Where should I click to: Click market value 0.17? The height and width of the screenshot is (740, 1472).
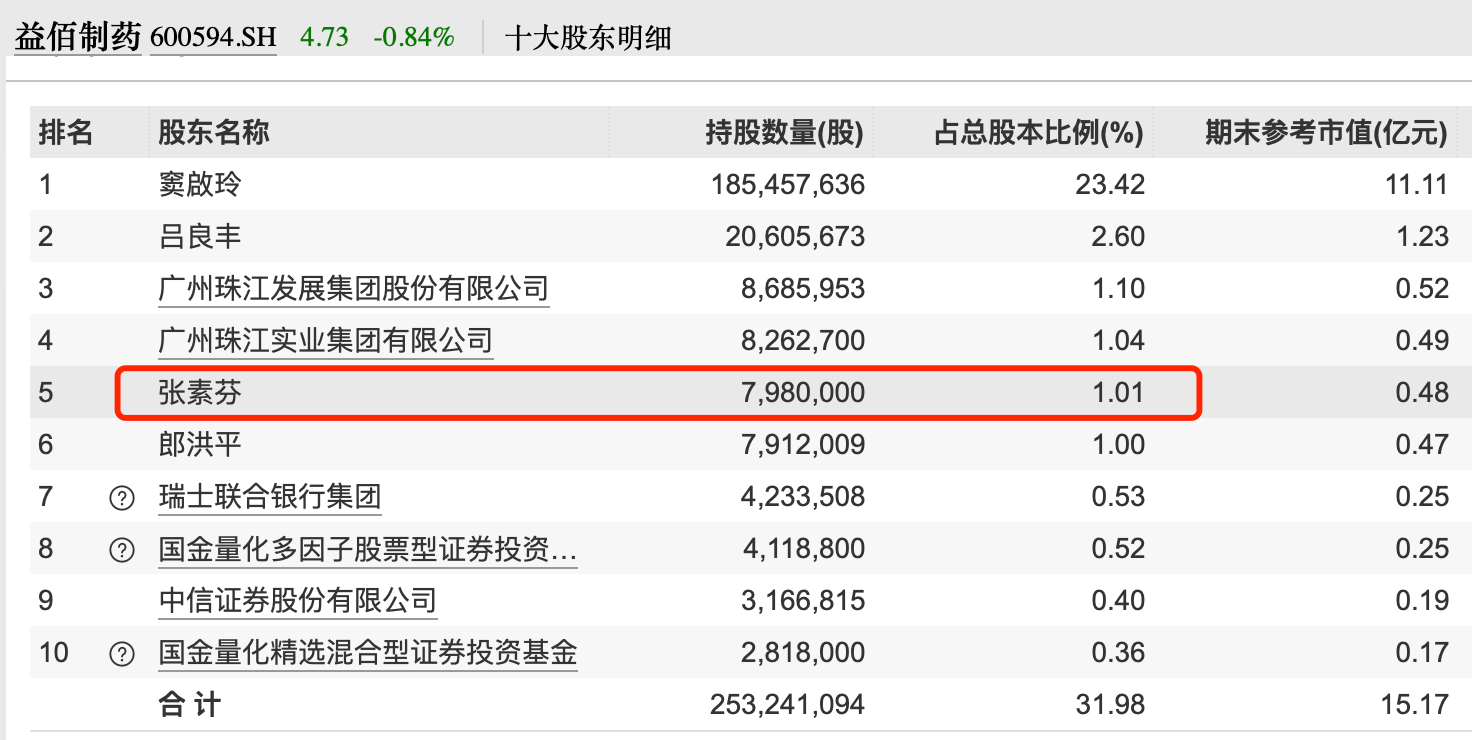(x=1423, y=654)
